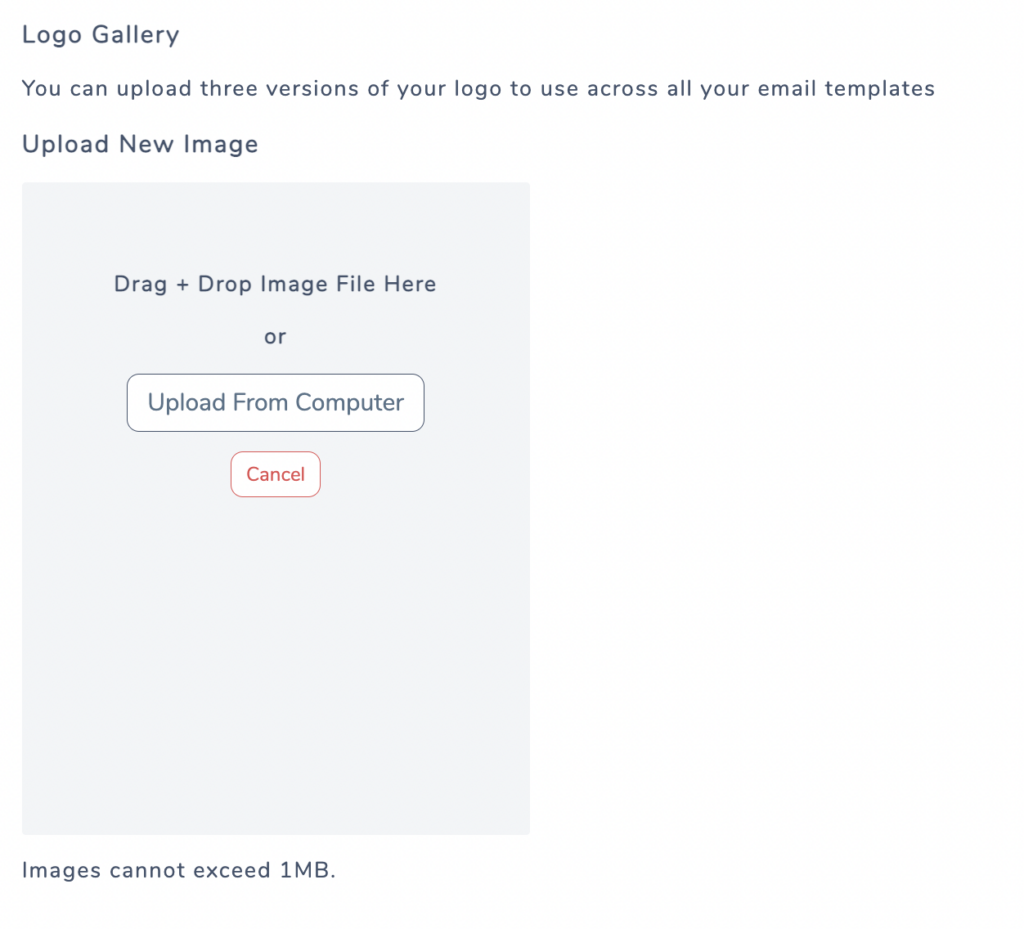Viewport: 1024px width, 929px height.
Task: Click the "or" separator text
Action: click(x=275, y=337)
